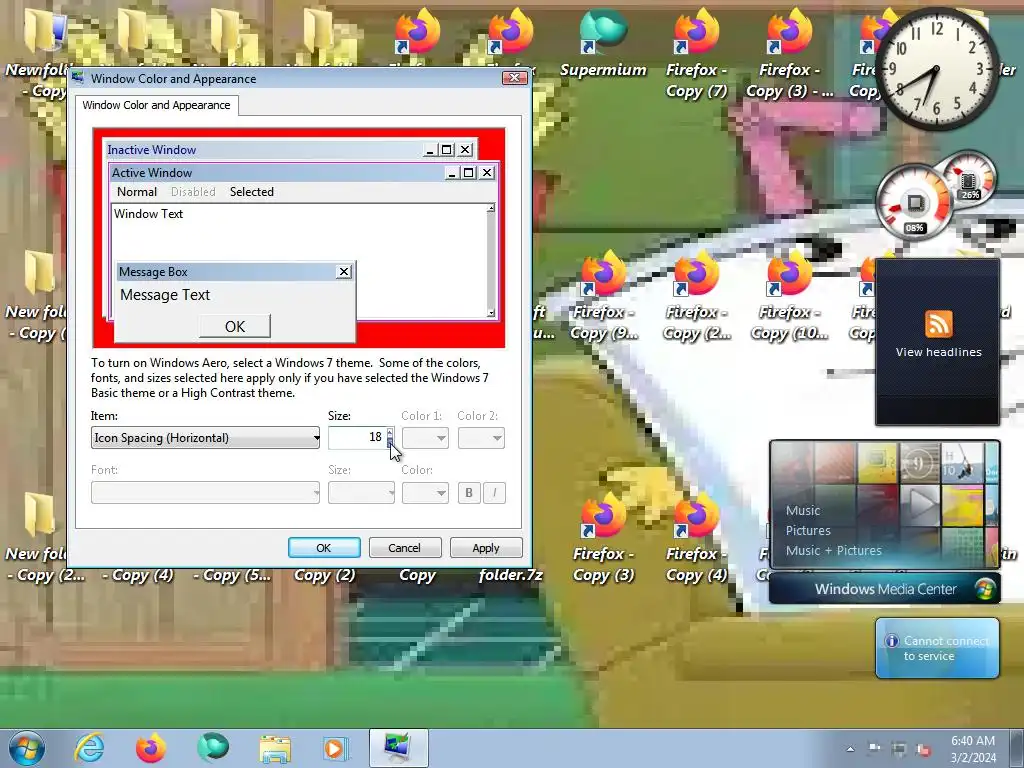Select the Window Color and Appearance tab

(157, 105)
